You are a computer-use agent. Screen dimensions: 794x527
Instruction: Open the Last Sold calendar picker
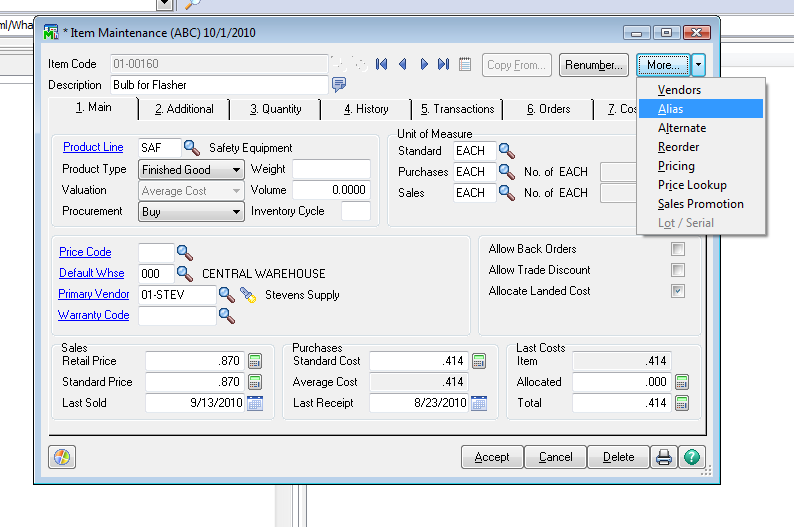(x=255, y=403)
